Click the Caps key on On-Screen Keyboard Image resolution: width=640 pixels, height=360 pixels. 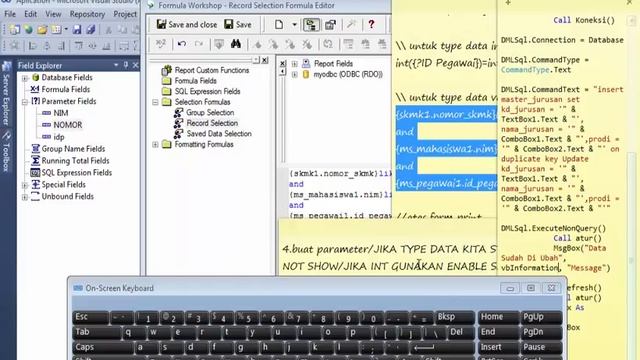pos(102,348)
